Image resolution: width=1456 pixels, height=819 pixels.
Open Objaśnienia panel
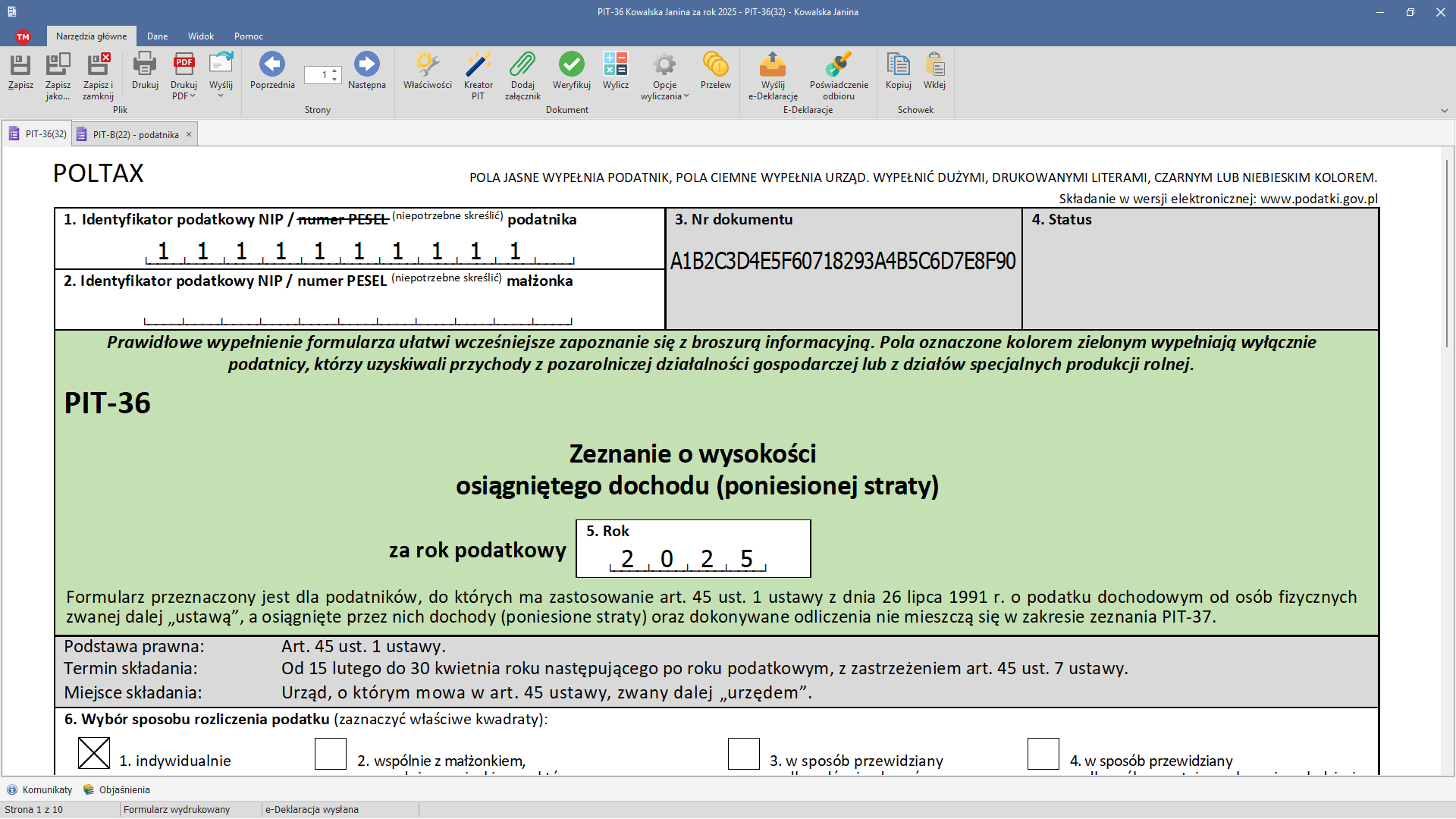point(117,789)
